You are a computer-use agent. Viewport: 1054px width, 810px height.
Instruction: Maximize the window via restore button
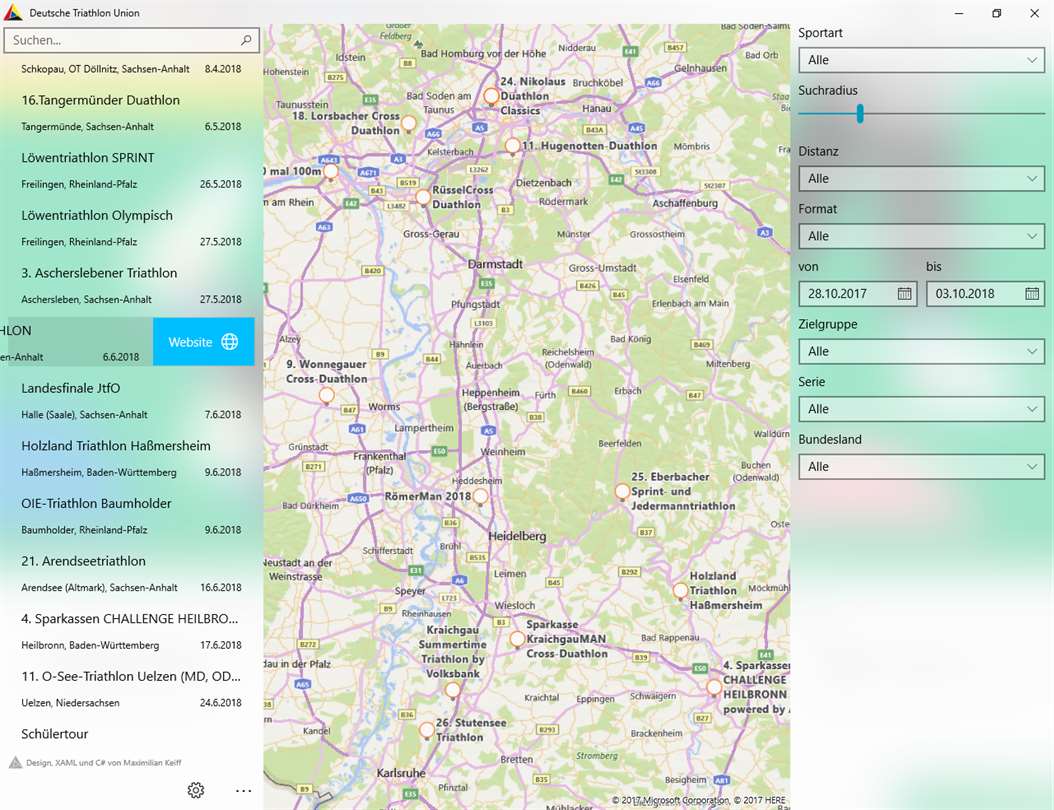point(997,13)
